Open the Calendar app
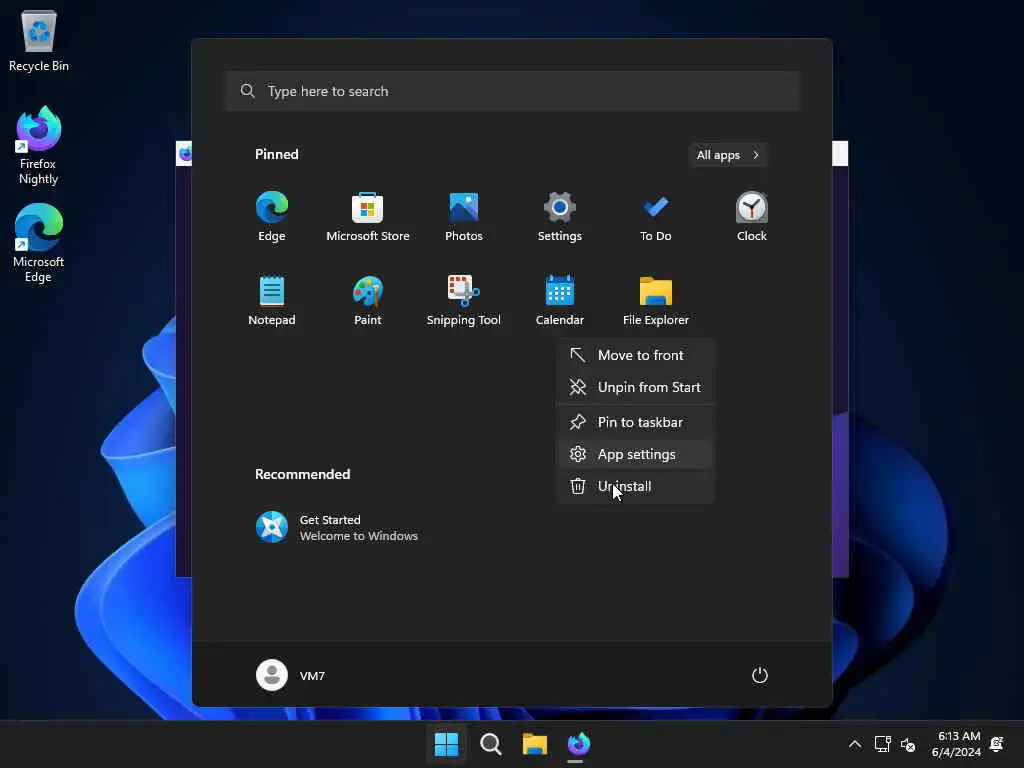1024x768 pixels. pyautogui.click(x=560, y=300)
